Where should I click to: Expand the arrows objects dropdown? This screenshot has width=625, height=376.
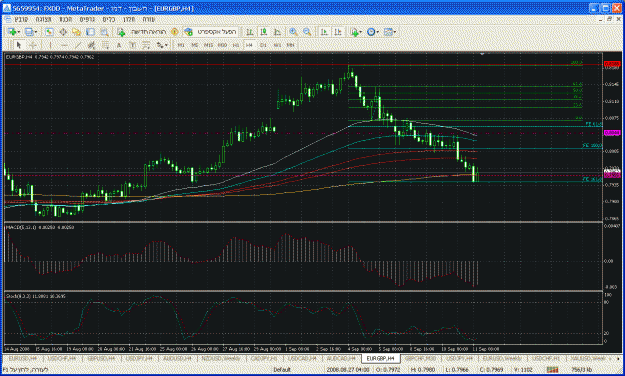pyautogui.click(x=166, y=45)
